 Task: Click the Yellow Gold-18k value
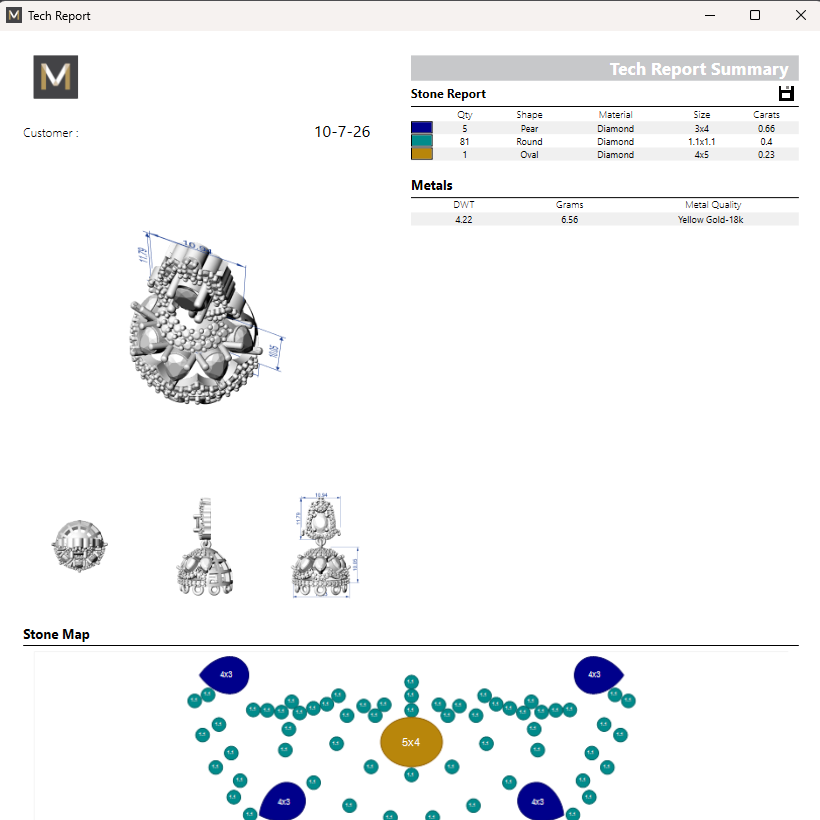[710, 220]
